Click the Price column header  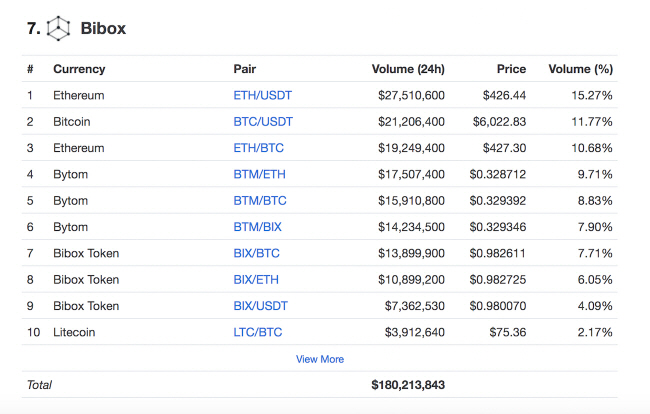(x=511, y=69)
